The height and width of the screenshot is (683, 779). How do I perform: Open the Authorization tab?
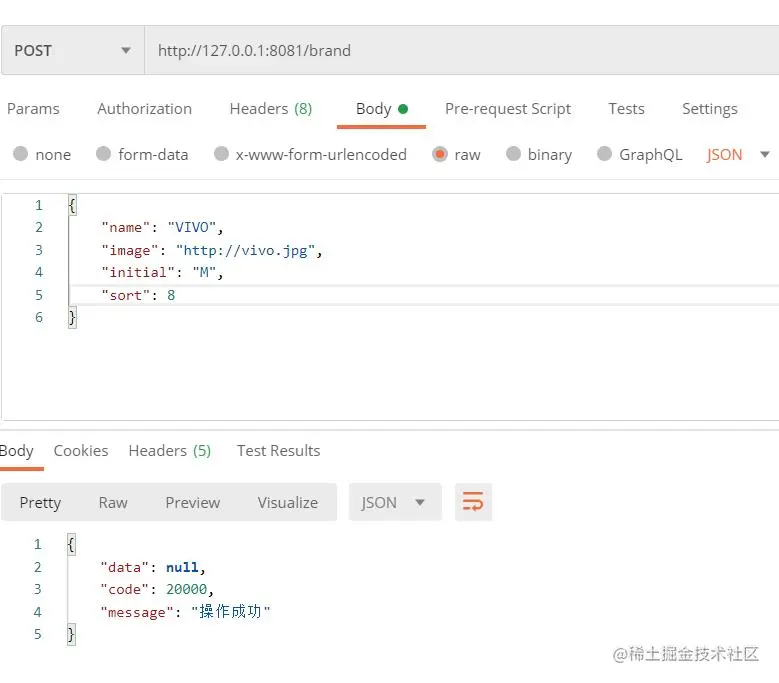click(x=145, y=109)
